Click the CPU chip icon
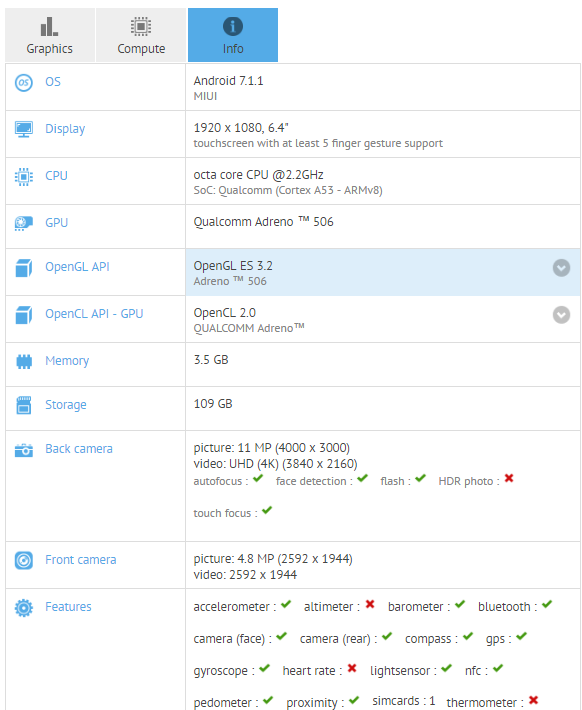 pos(24,177)
